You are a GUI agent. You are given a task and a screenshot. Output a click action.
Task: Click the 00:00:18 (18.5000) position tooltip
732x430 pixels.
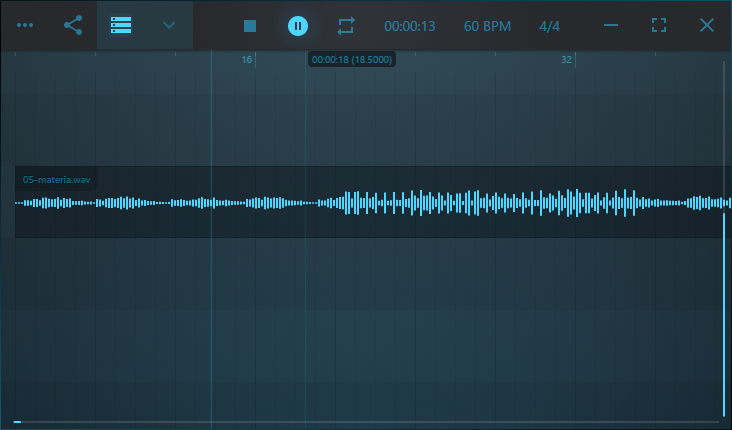pyautogui.click(x=352, y=60)
